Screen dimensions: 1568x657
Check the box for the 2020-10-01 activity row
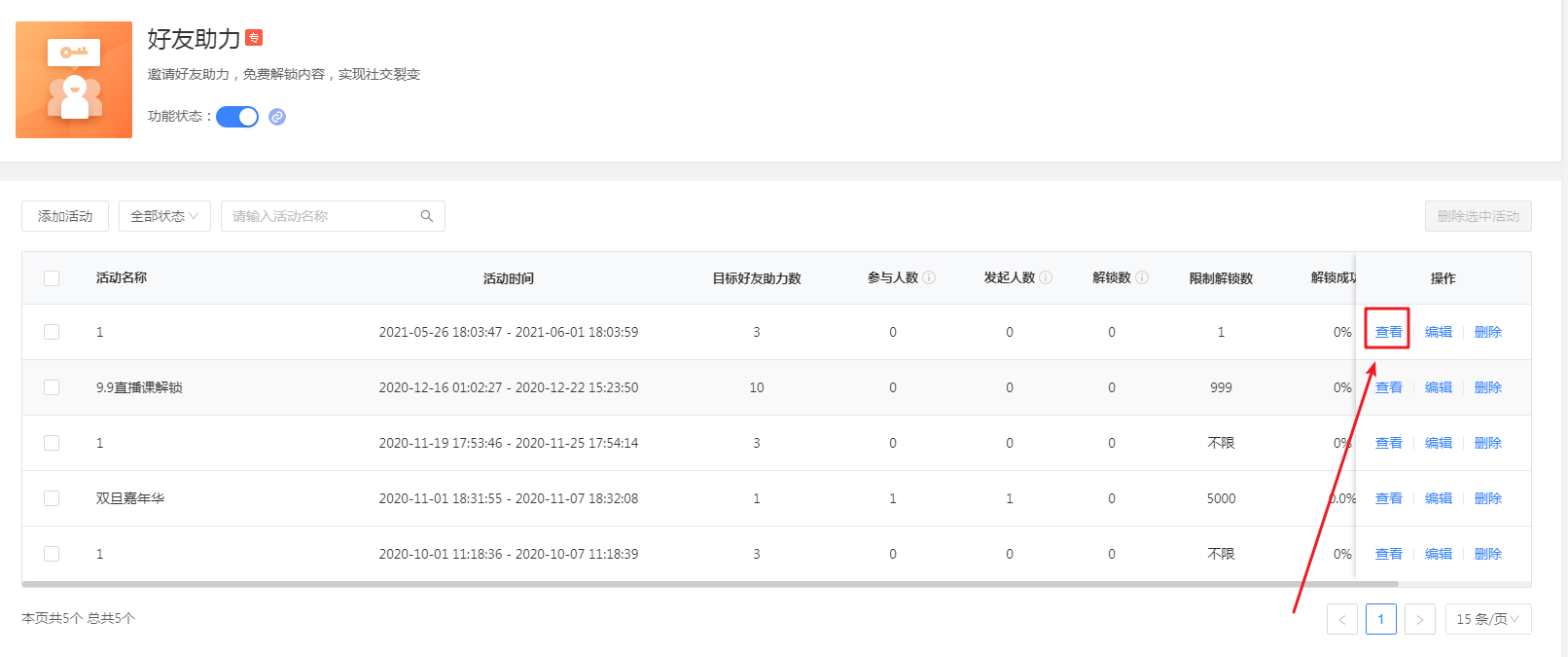pyautogui.click(x=52, y=554)
